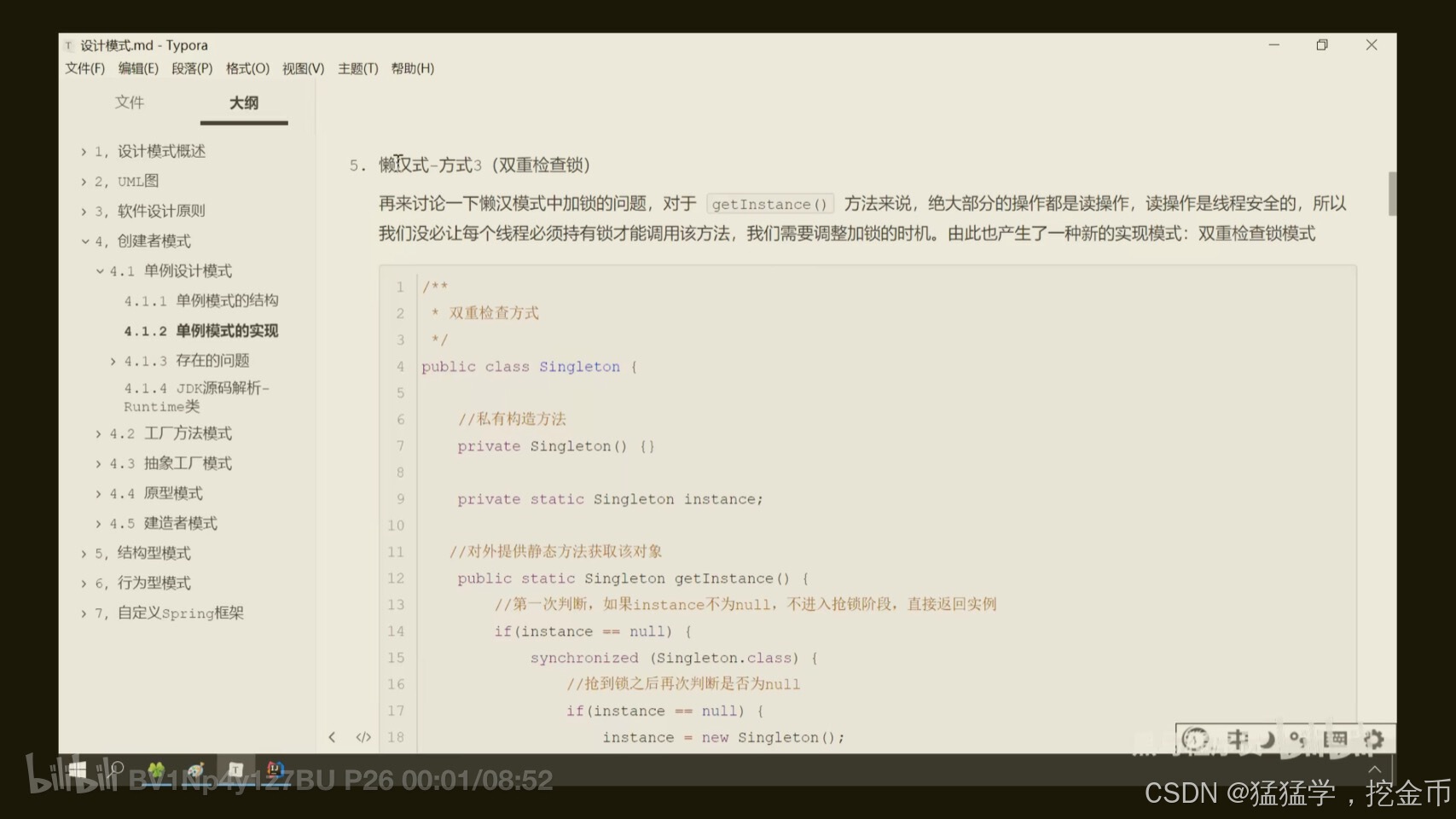This screenshot has width=1456, height=819.
Task: Open the 格式(O) menu
Action: (247, 68)
